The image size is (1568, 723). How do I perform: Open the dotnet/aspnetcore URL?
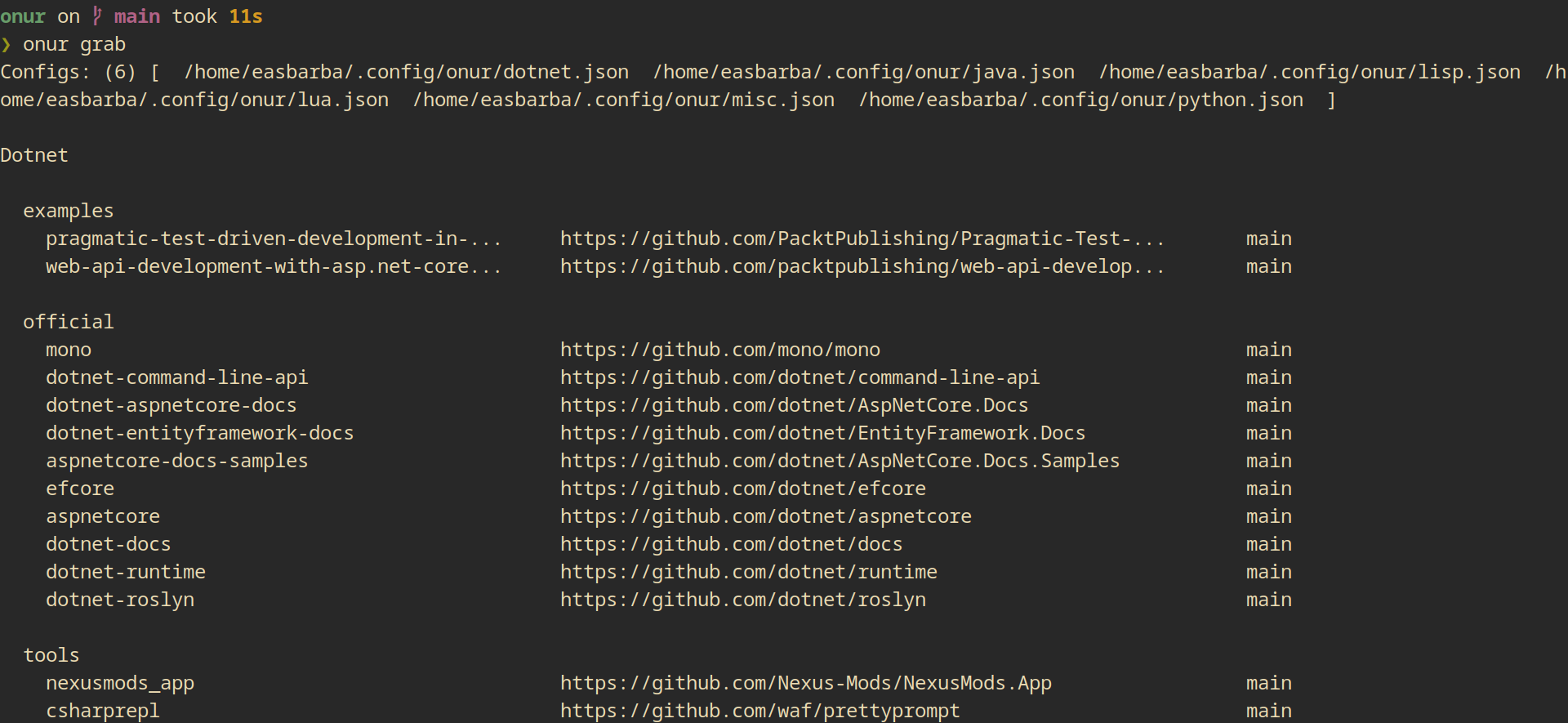pyautogui.click(x=766, y=516)
